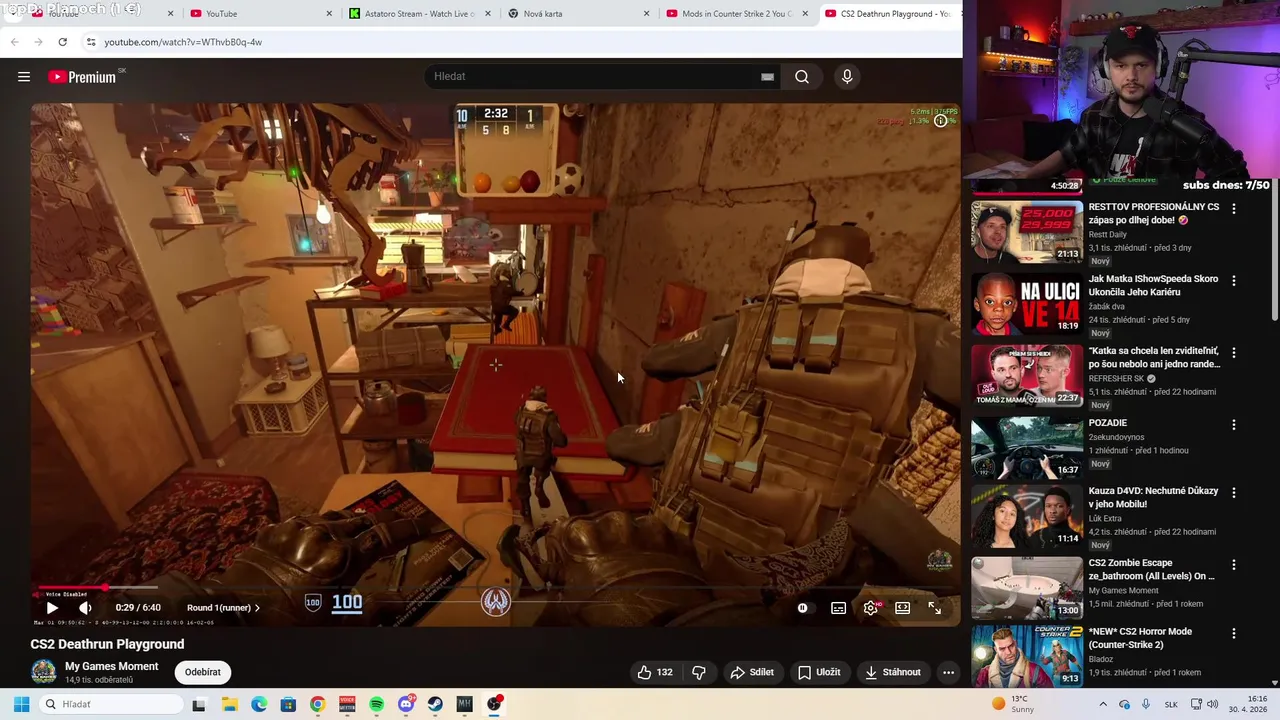
Task: Download the video with Stáhnout
Action: pos(893,672)
